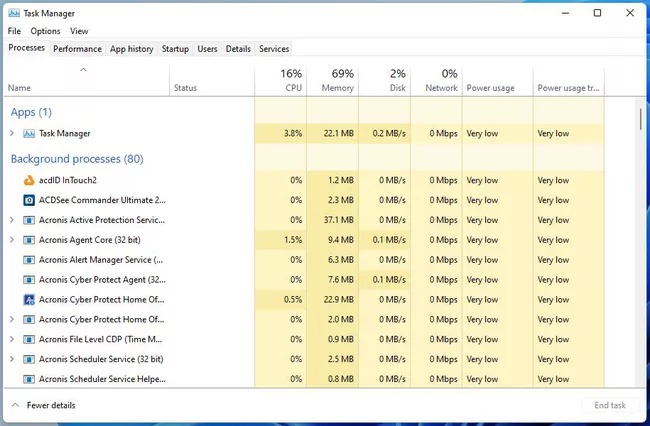Expand Acronis Agent Core (32 bit) row
The width and height of the screenshot is (650, 426).
pos(12,240)
